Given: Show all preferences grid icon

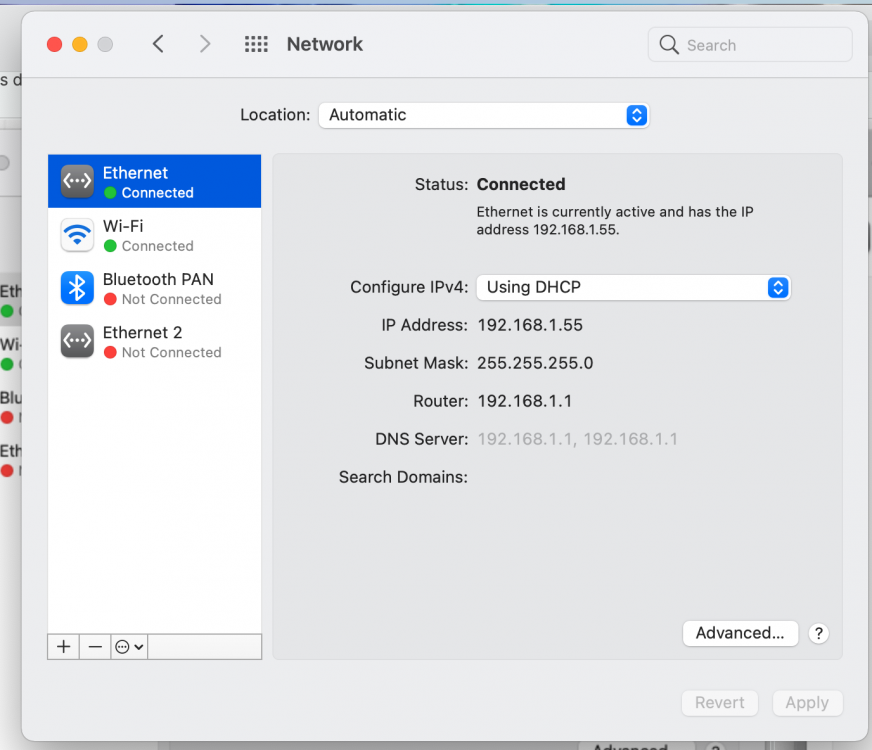Looking at the screenshot, I should 256,44.
